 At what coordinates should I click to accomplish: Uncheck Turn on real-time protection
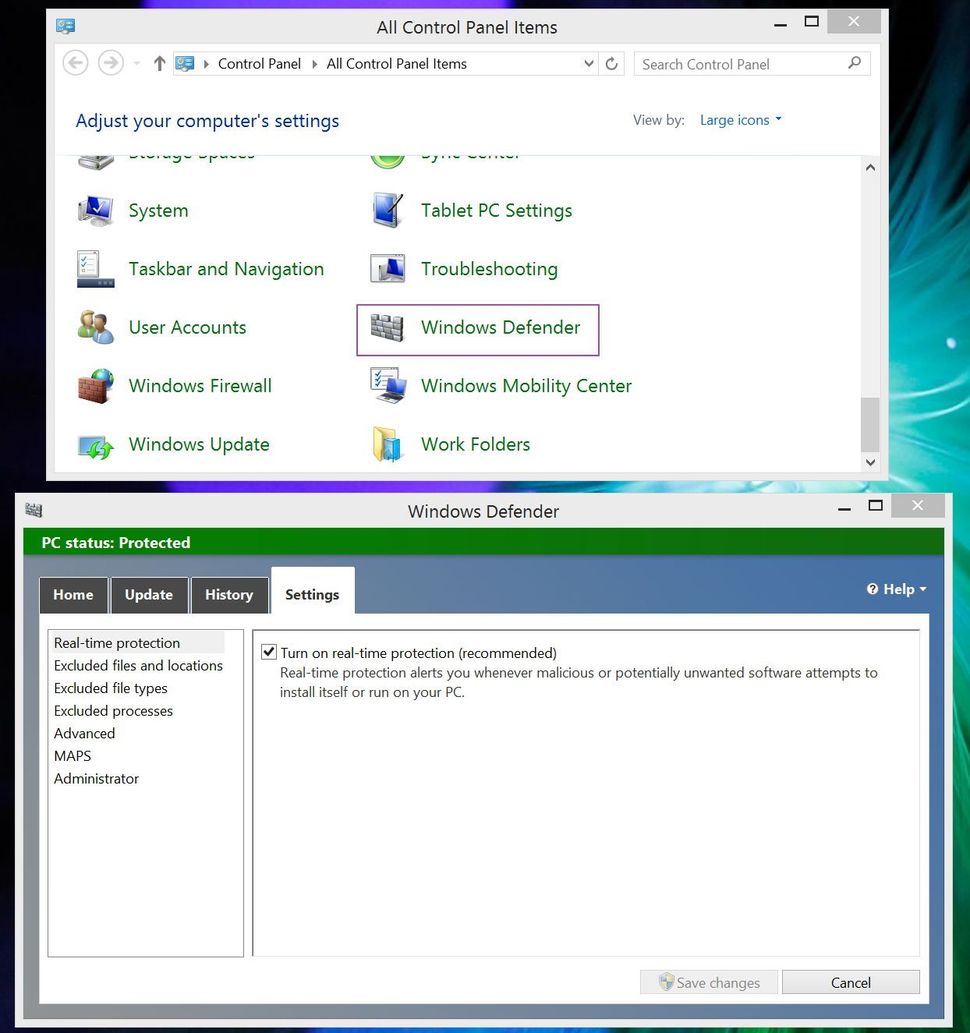(x=269, y=652)
